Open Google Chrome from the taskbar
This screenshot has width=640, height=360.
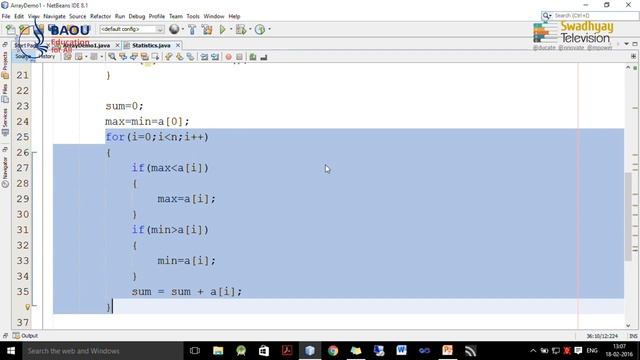[333, 351]
